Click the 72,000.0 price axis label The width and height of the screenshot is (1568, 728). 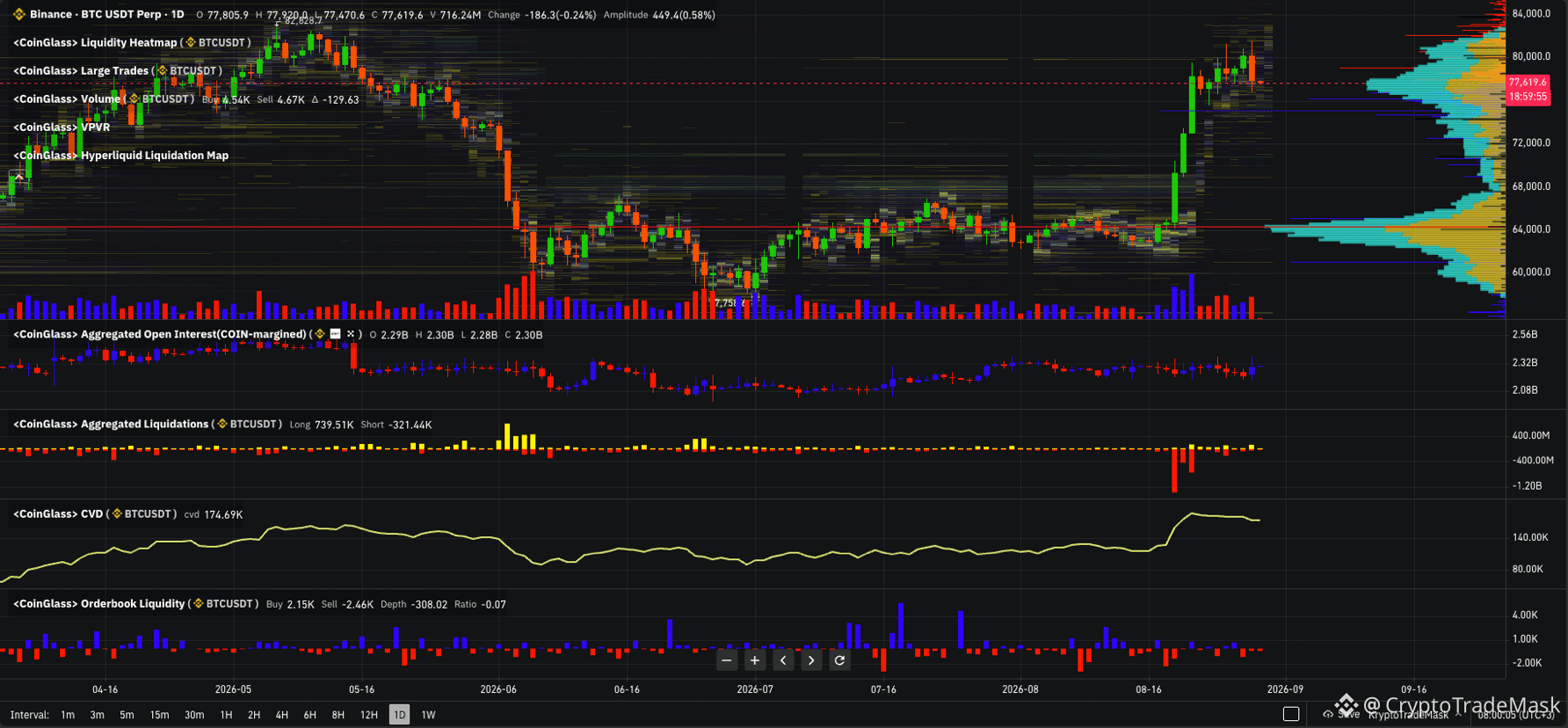1531,142
